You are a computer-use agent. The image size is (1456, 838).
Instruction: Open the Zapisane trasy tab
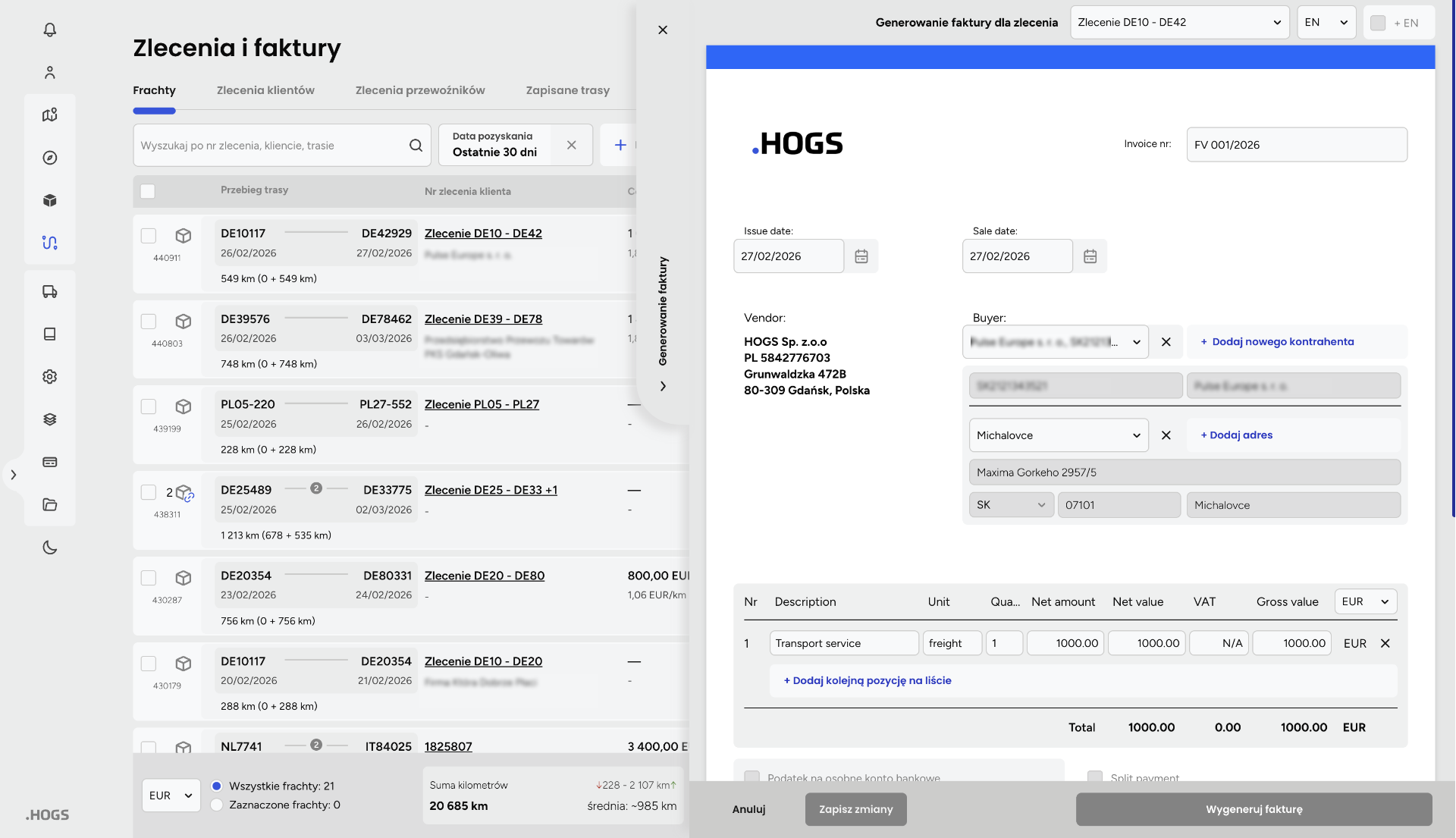(567, 90)
